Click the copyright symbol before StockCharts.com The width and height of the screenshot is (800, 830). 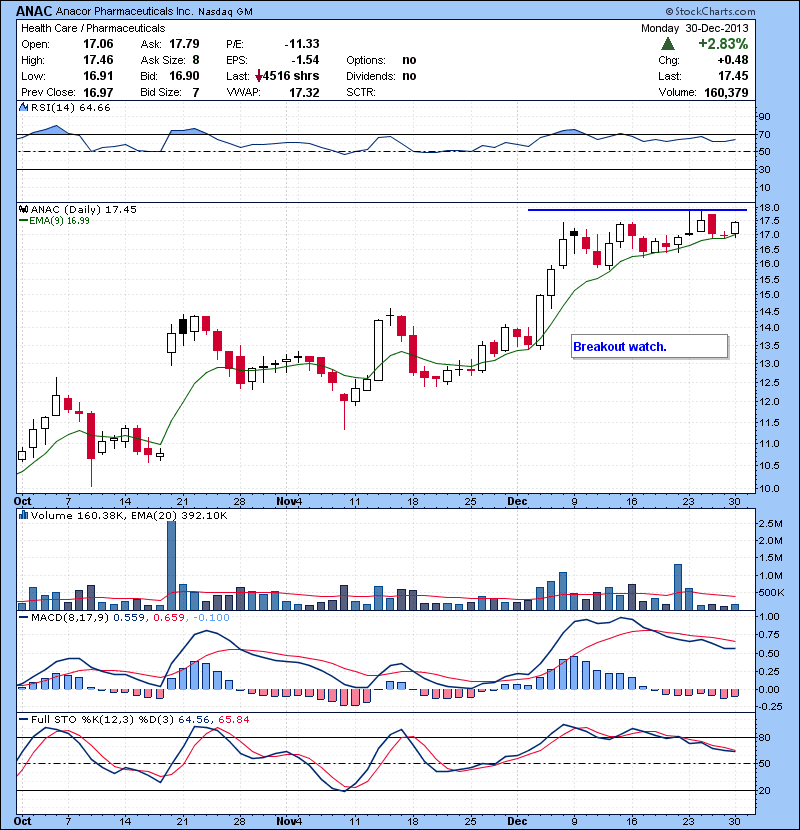(669, 11)
